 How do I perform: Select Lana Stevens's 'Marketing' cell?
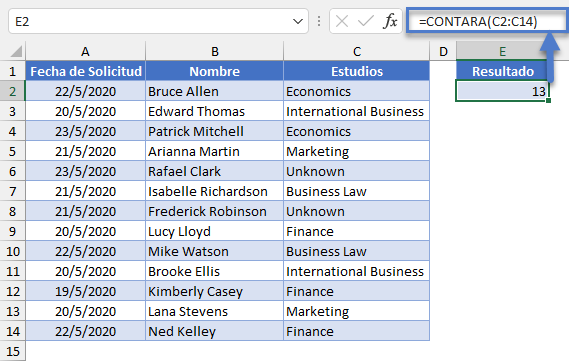(357, 311)
